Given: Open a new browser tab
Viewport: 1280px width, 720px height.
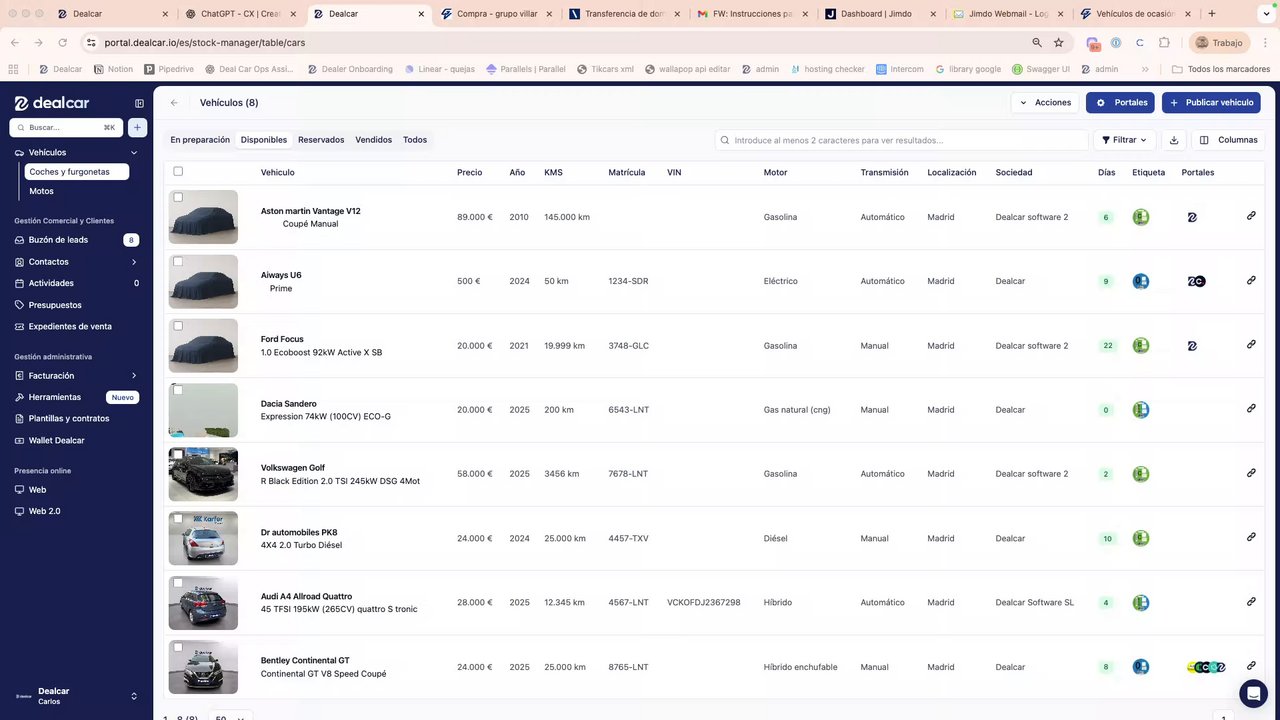Looking at the screenshot, I should click(x=1212, y=14).
